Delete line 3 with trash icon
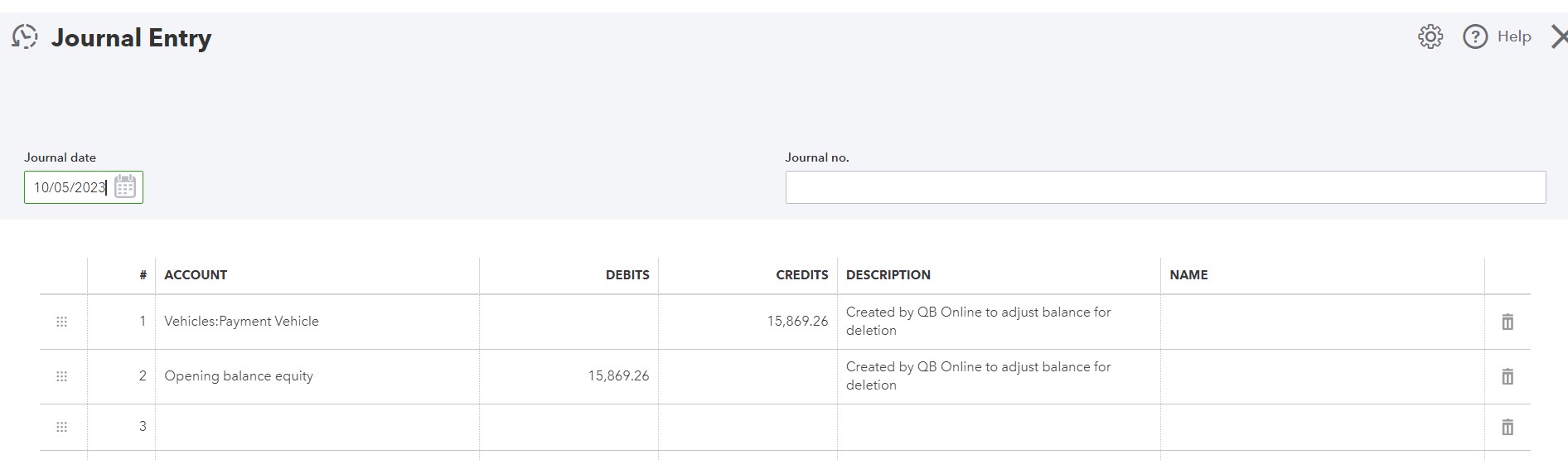The height and width of the screenshot is (460, 1568). [x=1508, y=427]
